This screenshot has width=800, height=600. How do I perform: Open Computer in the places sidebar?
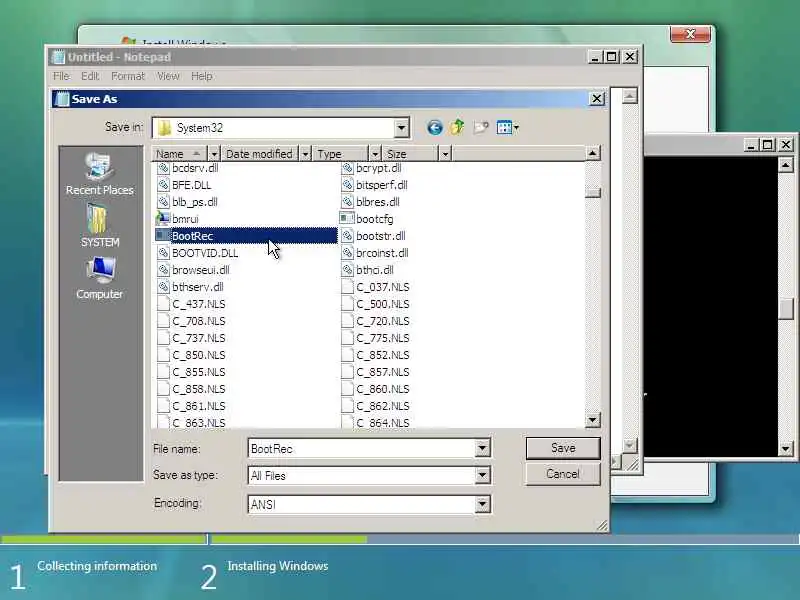tap(99, 278)
